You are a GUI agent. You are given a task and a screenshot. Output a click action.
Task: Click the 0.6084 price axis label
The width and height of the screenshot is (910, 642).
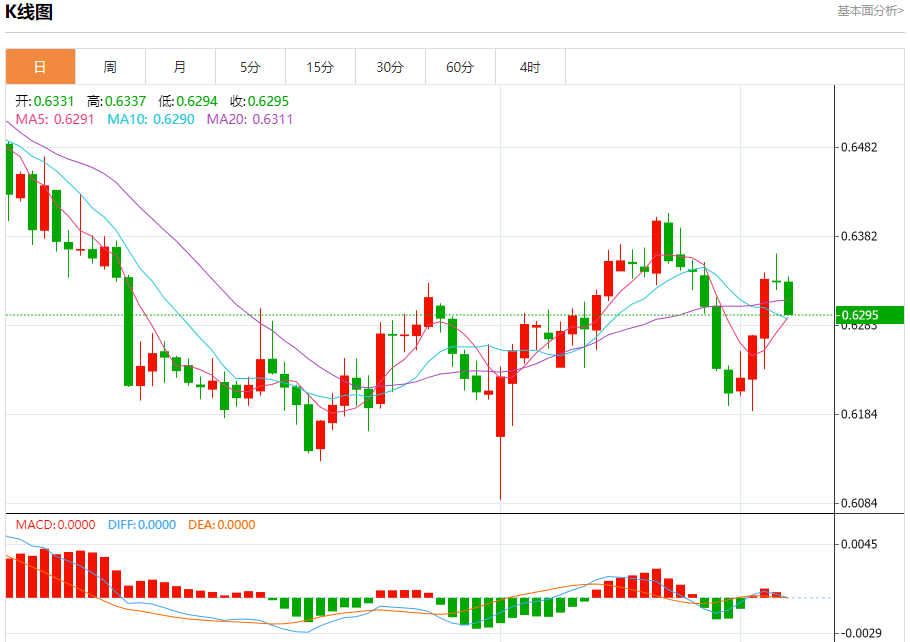coord(859,503)
